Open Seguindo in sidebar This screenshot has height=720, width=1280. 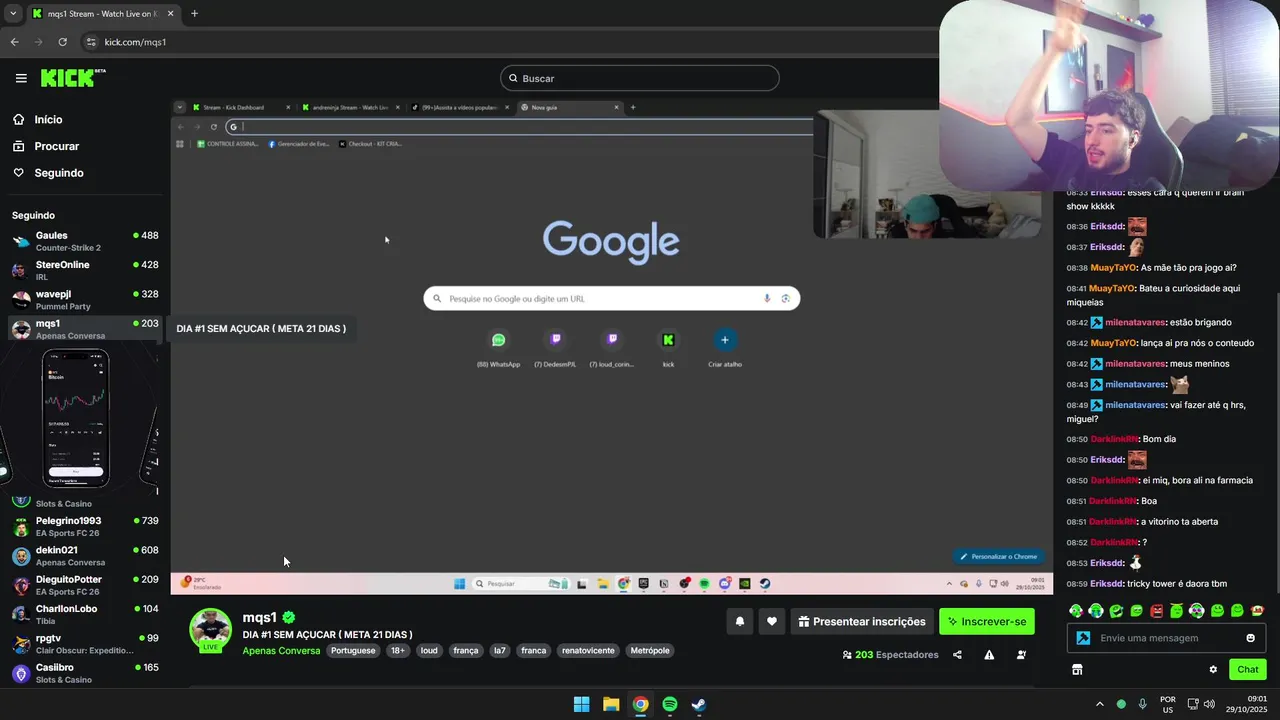(x=59, y=173)
